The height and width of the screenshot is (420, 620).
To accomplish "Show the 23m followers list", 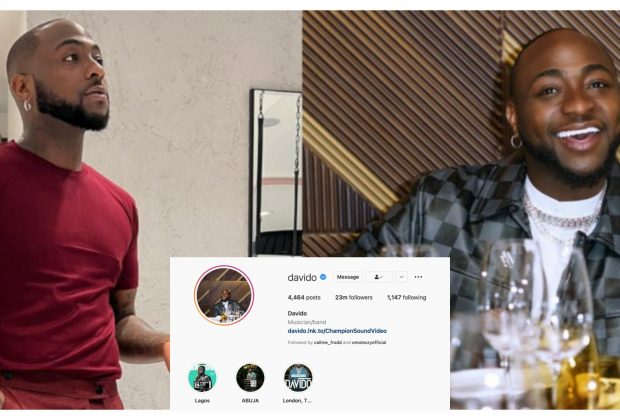I will click(353, 297).
